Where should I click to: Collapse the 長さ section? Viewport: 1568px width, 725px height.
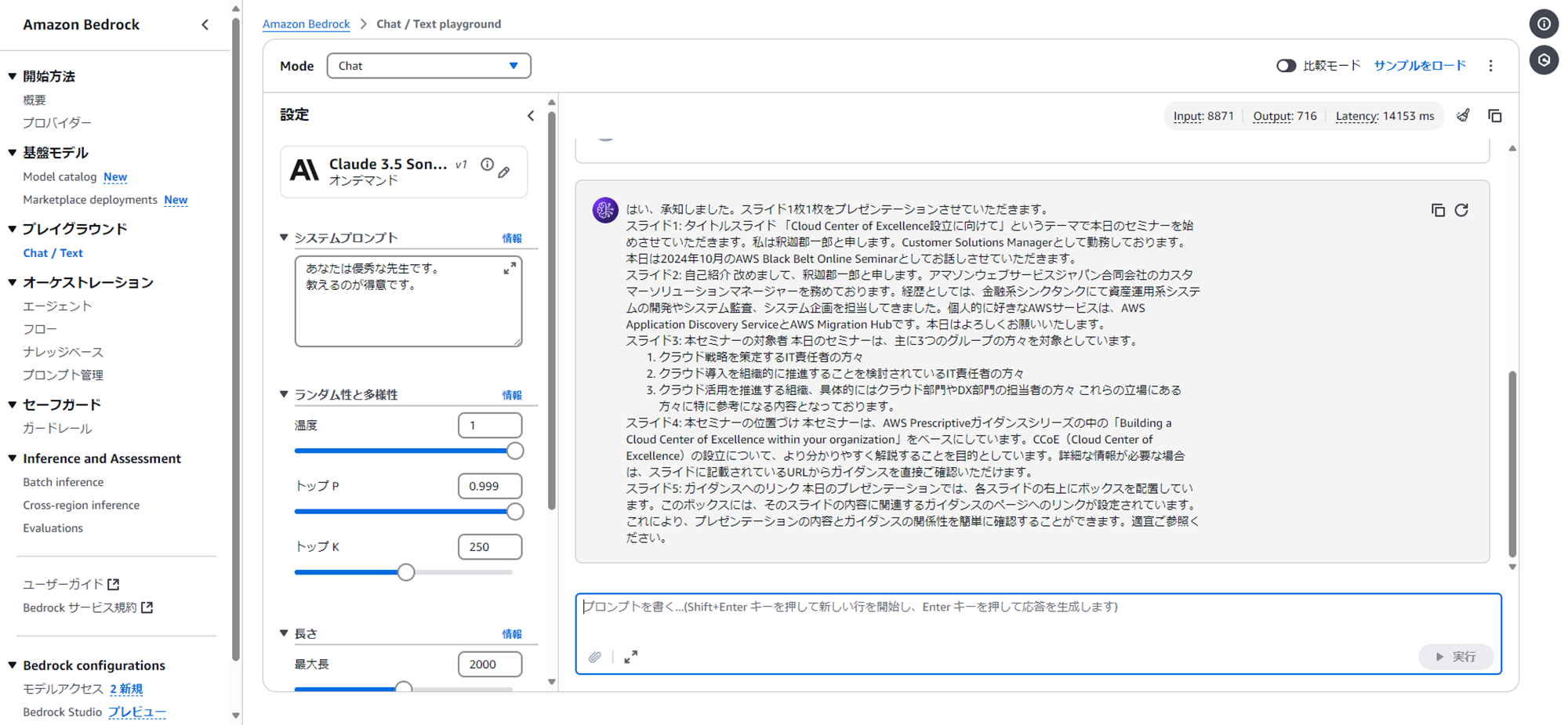point(285,633)
